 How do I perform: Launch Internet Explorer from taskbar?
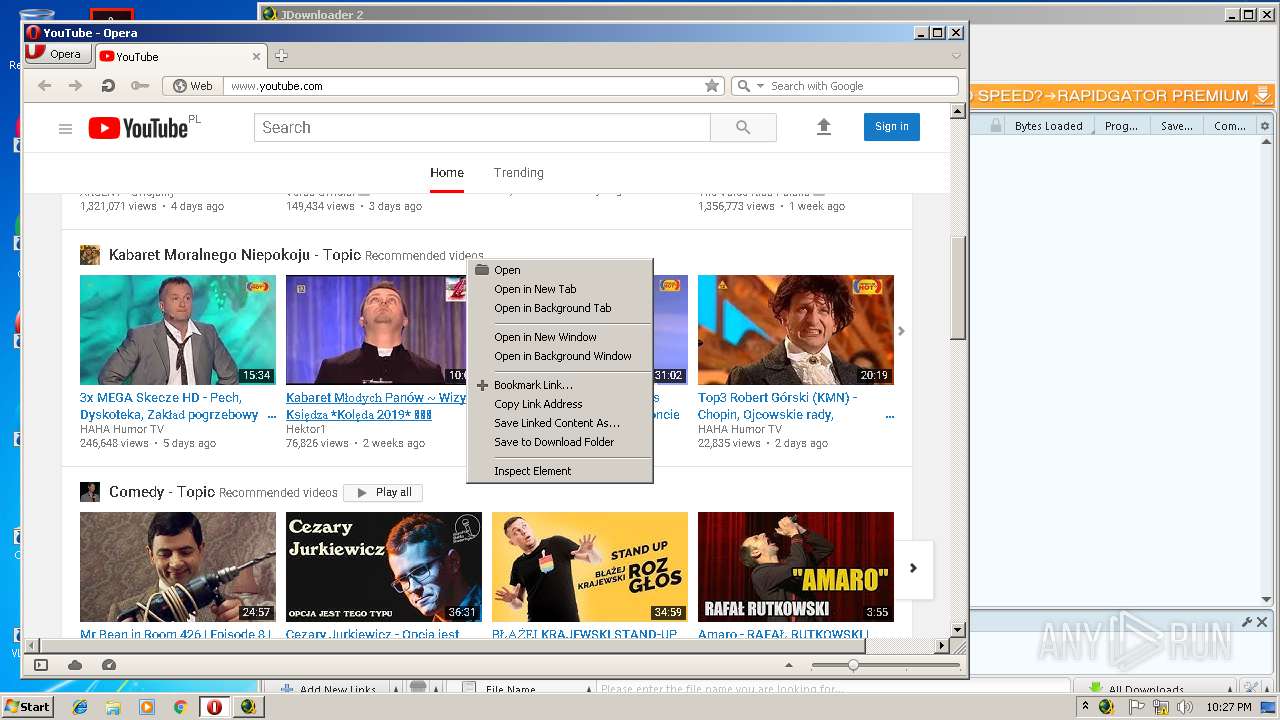pyautogui.click(x=80, y=707)
